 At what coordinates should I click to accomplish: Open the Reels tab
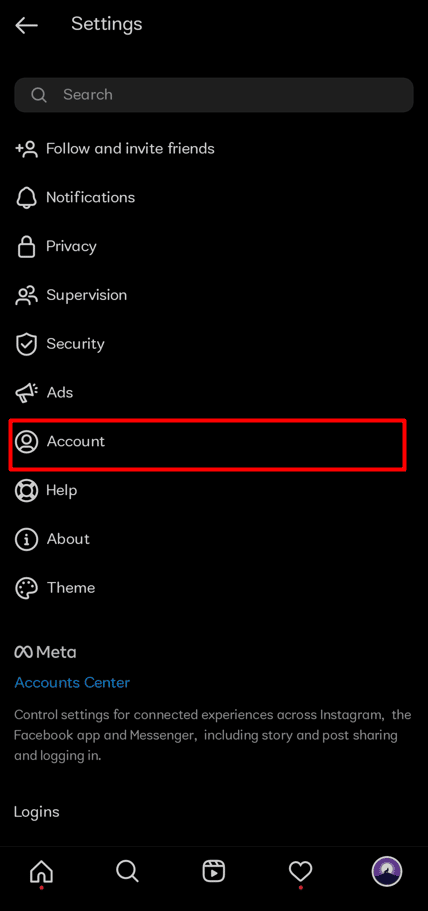pos(214,871)
